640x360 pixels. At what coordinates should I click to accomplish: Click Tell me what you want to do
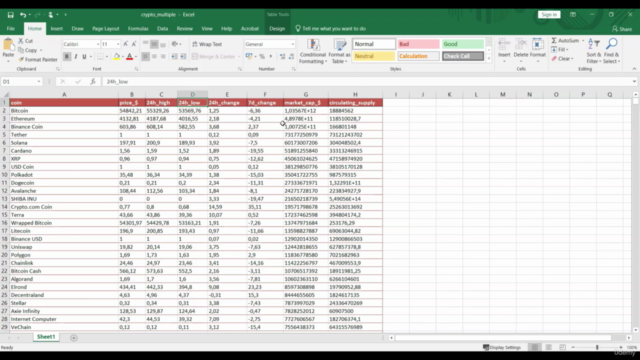334,29
